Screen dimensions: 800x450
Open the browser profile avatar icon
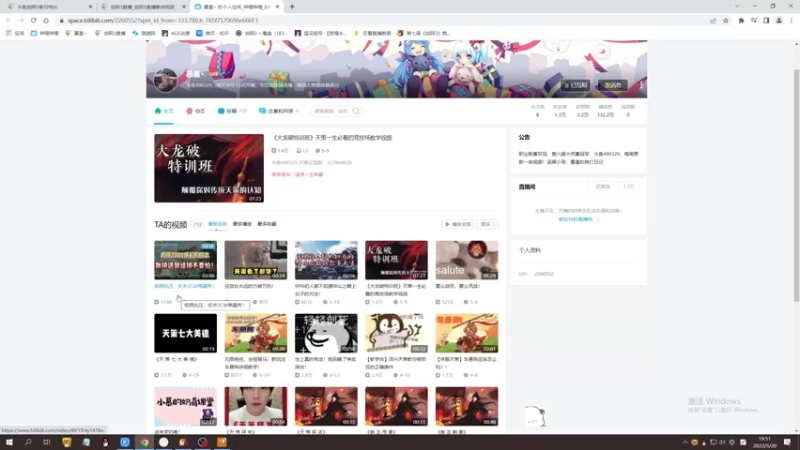tap(779, 20)
